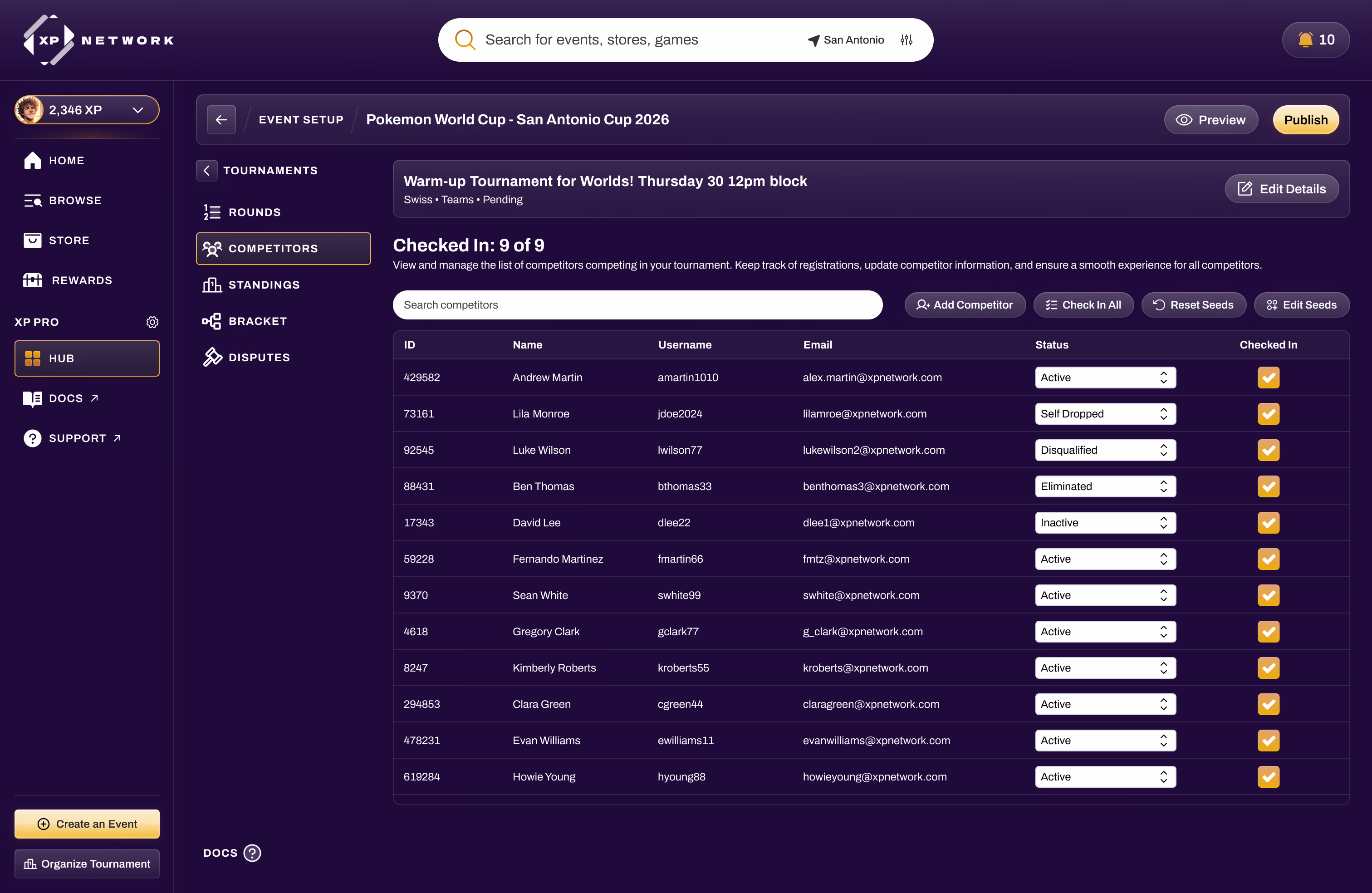Uncheck Checked In for Luke Wilson

coord(1268,450)
